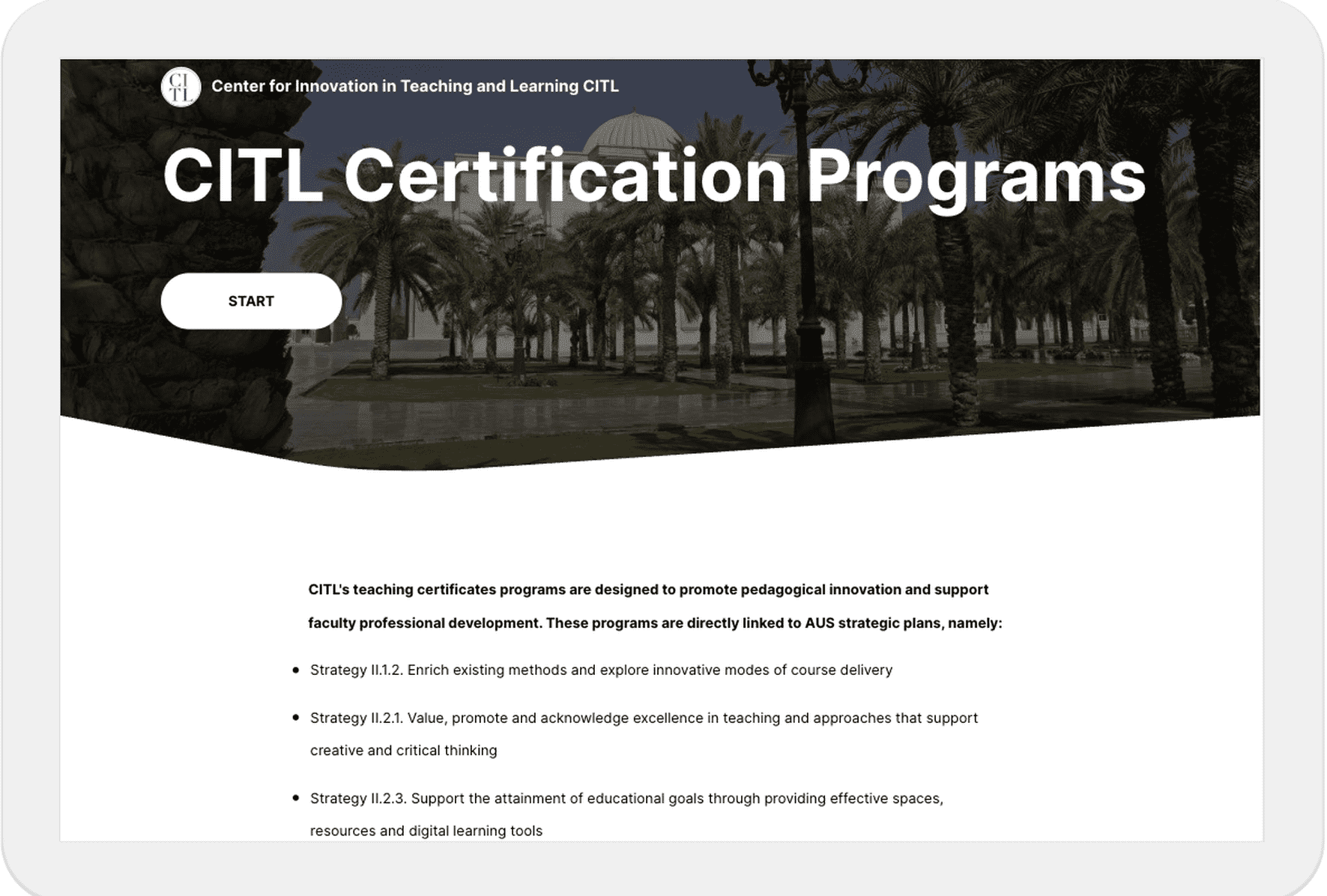Click the bold intro sentence about teaching certificates

click(x=648, y=590)
